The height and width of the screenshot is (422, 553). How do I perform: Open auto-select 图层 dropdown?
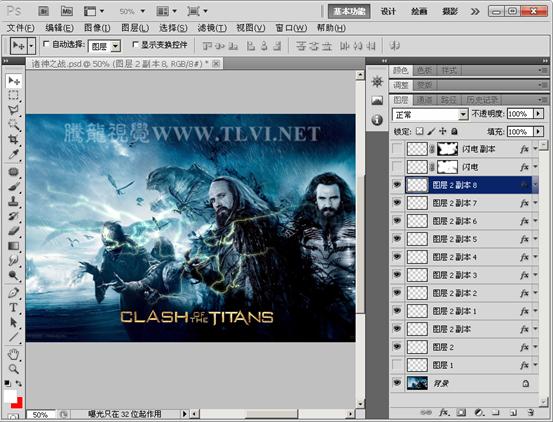(x=104, y=46)
